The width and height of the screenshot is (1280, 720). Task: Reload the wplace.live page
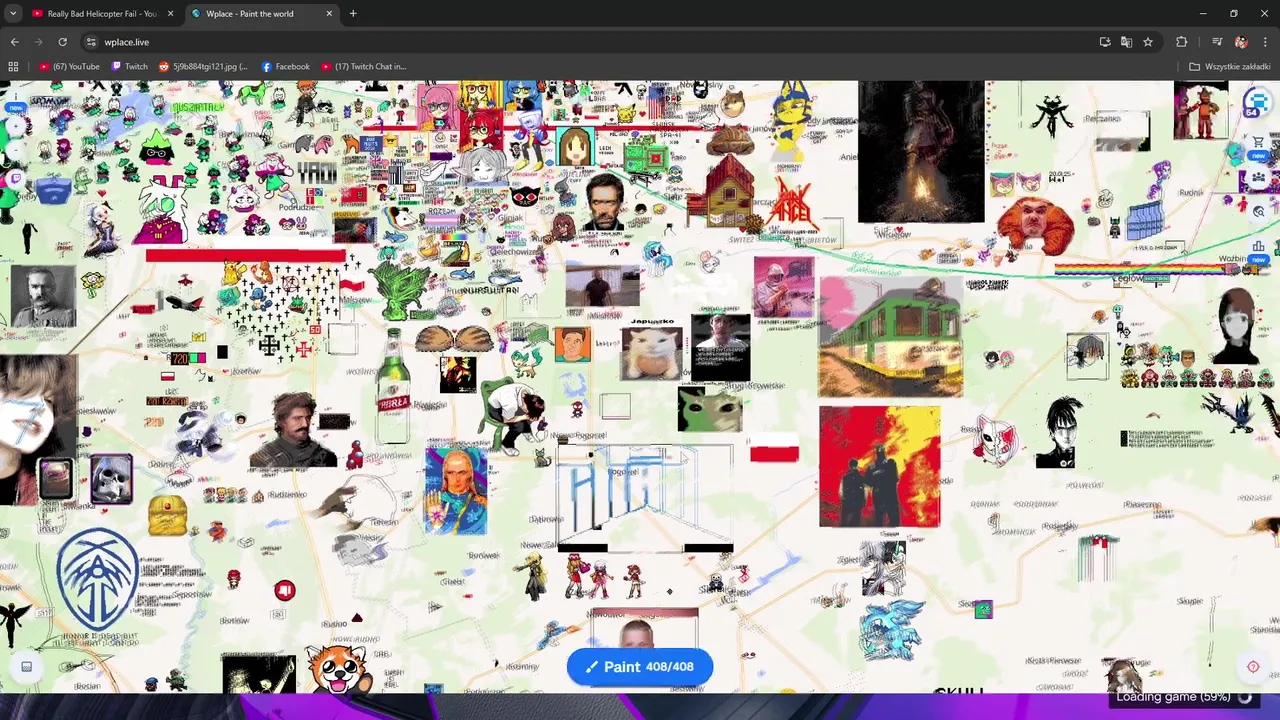click(x=62, y=42)
